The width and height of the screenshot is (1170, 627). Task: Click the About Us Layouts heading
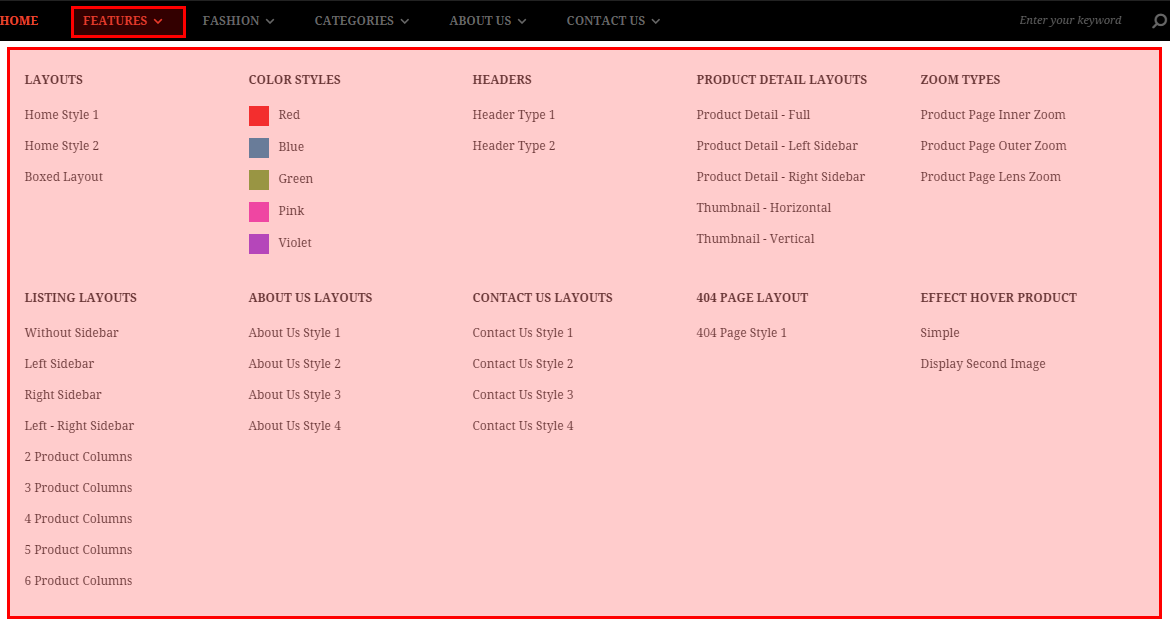(310, 298)
